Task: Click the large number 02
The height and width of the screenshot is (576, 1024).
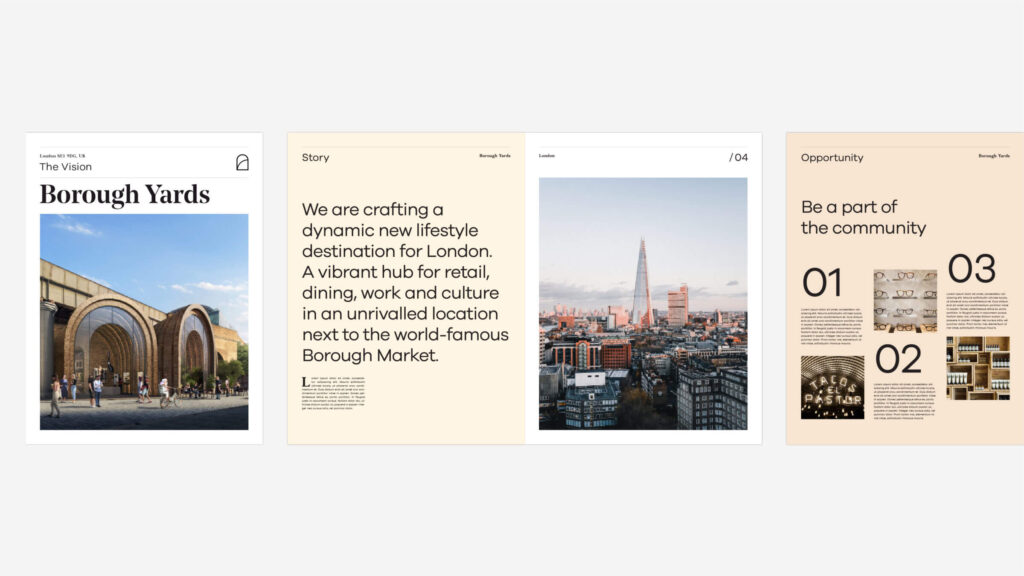Action: (897, 359)
